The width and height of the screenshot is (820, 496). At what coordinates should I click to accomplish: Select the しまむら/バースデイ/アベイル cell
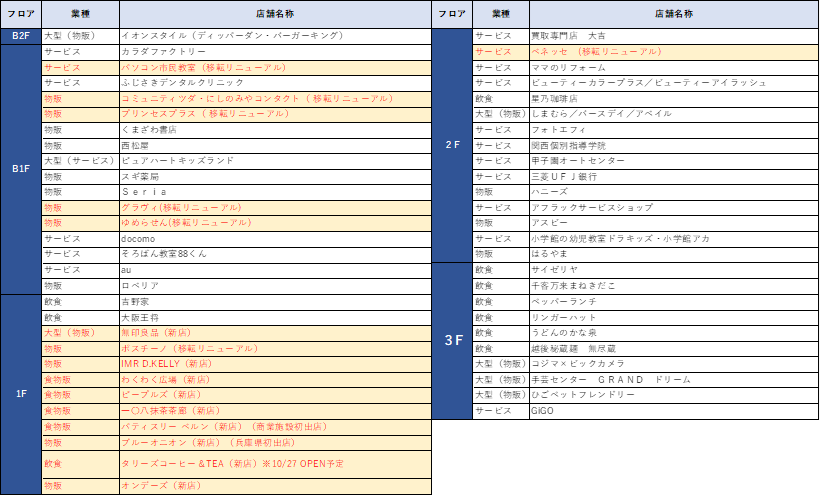tap(674, 114)
